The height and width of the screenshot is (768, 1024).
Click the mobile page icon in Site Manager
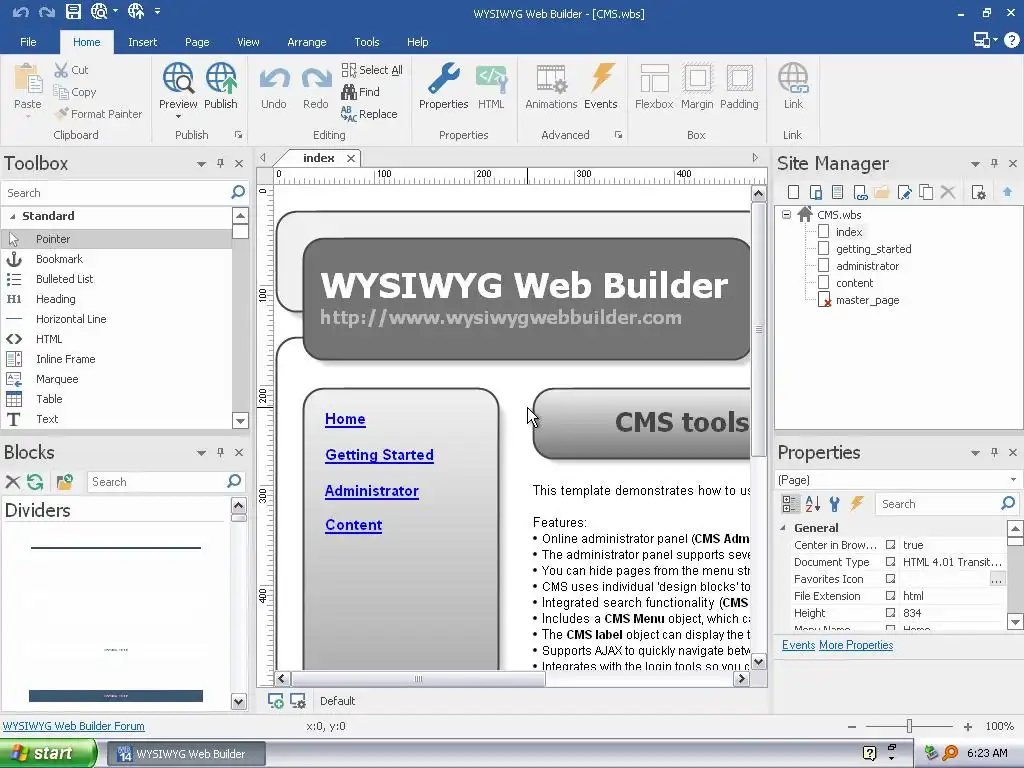816,192
